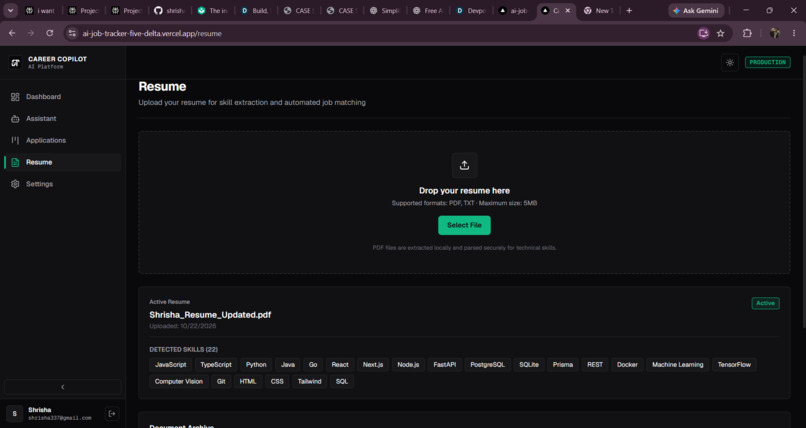Viewport: 806px width, 428px height.
Task: Click the Ask Gemini button
Action: (x=697, y=10)
